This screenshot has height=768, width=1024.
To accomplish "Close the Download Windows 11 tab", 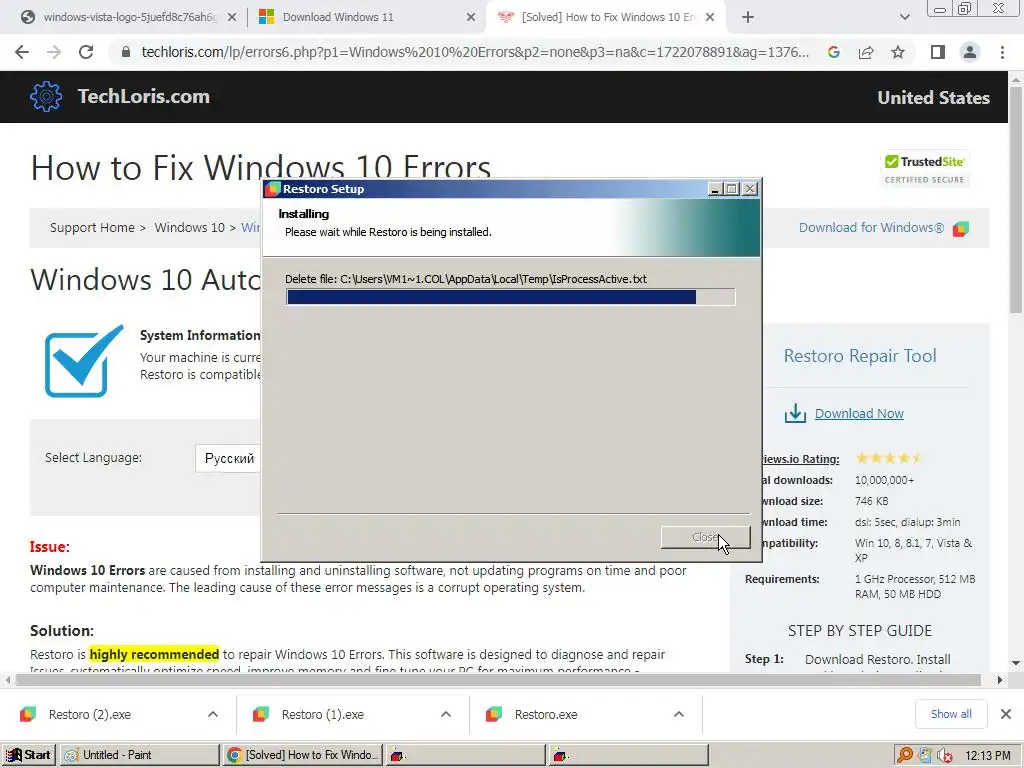I will (471, 18).
